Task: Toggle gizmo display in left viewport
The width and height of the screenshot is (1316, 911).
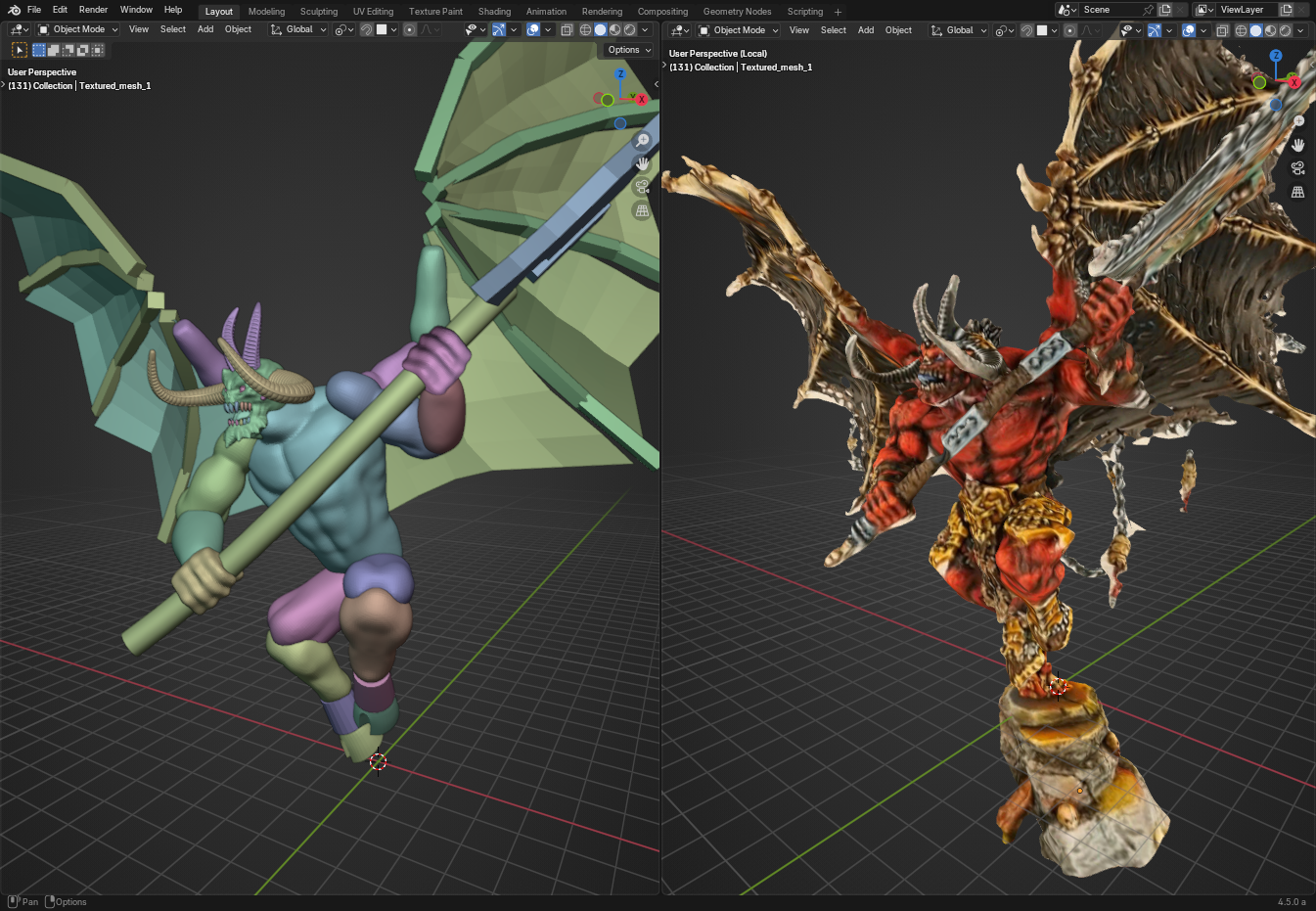Action: coord(499,29)
